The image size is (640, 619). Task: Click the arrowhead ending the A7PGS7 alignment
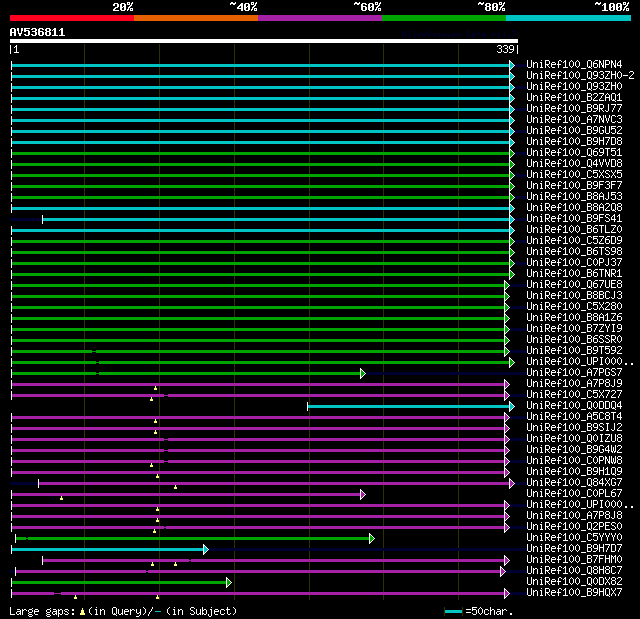point(362,373)
